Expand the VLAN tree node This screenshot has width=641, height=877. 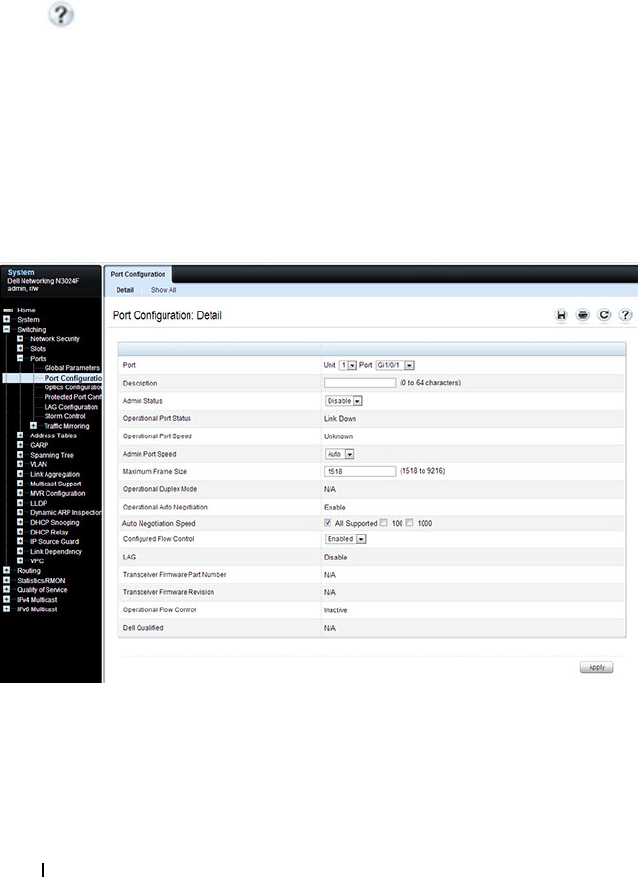tap(20, 464)
